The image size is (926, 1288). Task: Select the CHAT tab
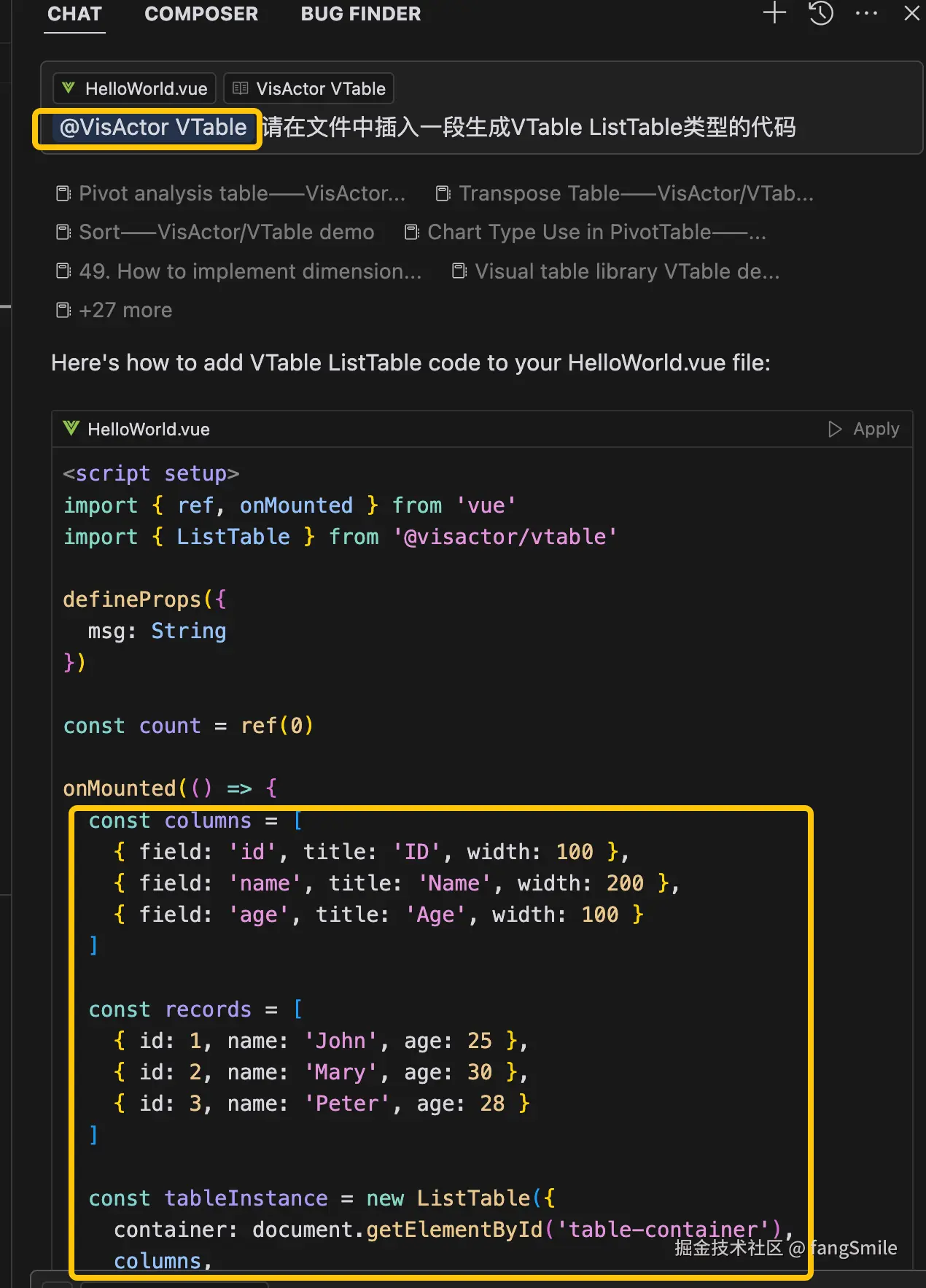74,14
